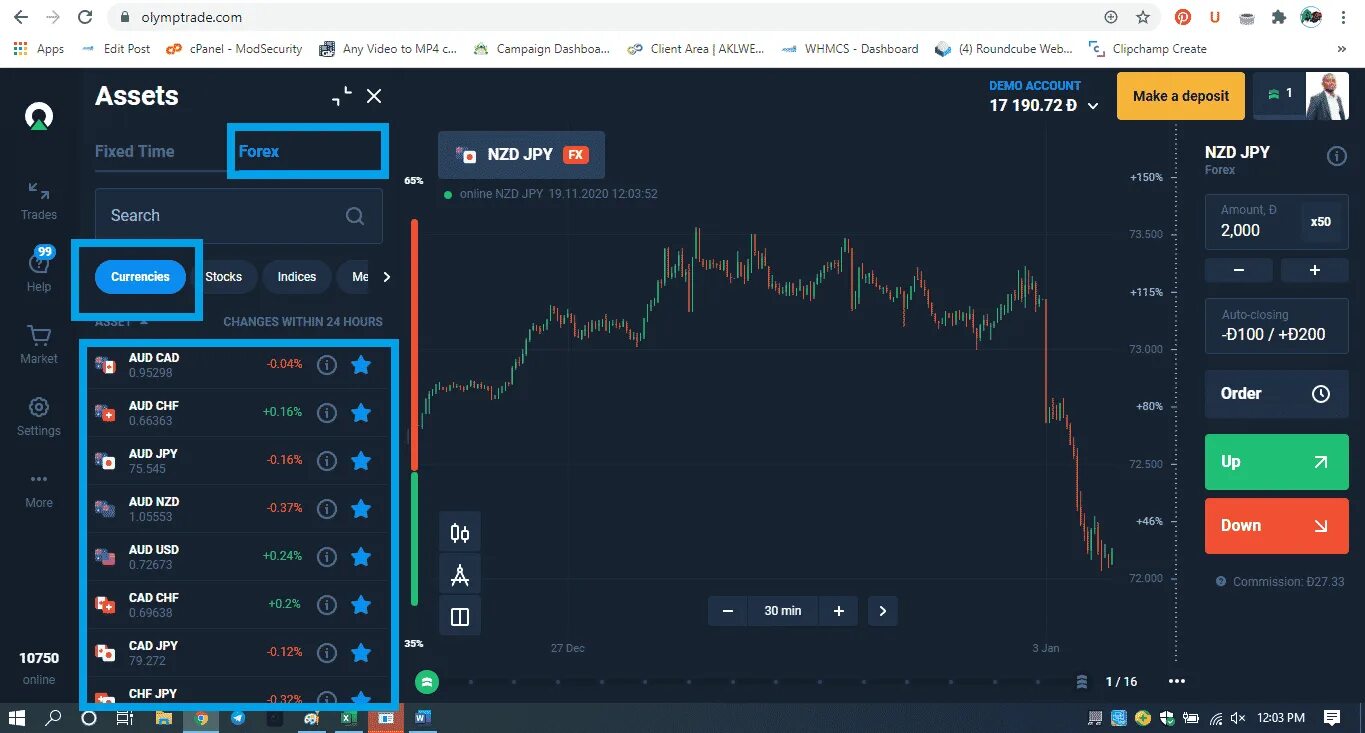Viewport: 1365px width, 733px height.
Task: Open drawing tools compass icon
Action: (460, 575)
